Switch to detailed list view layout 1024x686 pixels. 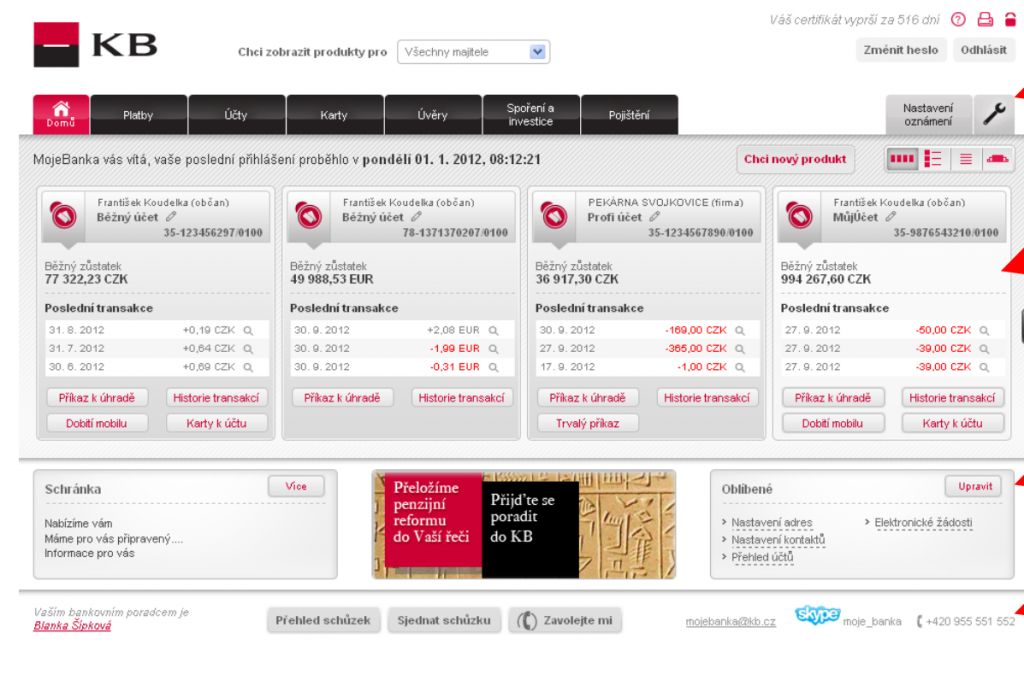933,158
